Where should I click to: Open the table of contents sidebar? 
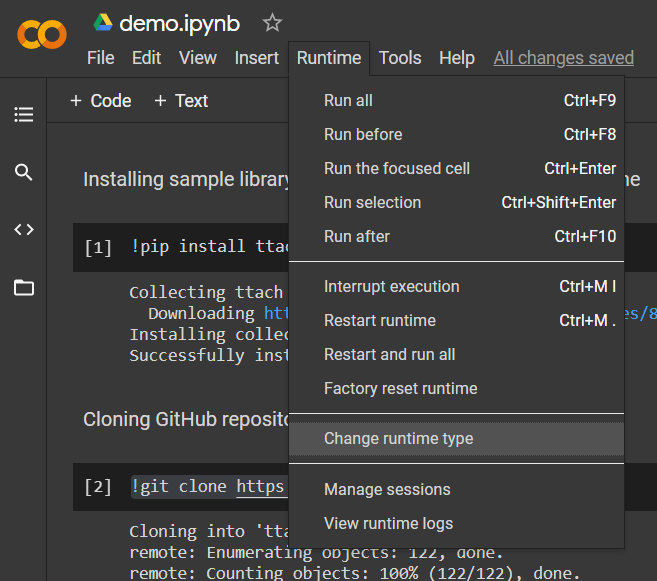pos(24,115)
